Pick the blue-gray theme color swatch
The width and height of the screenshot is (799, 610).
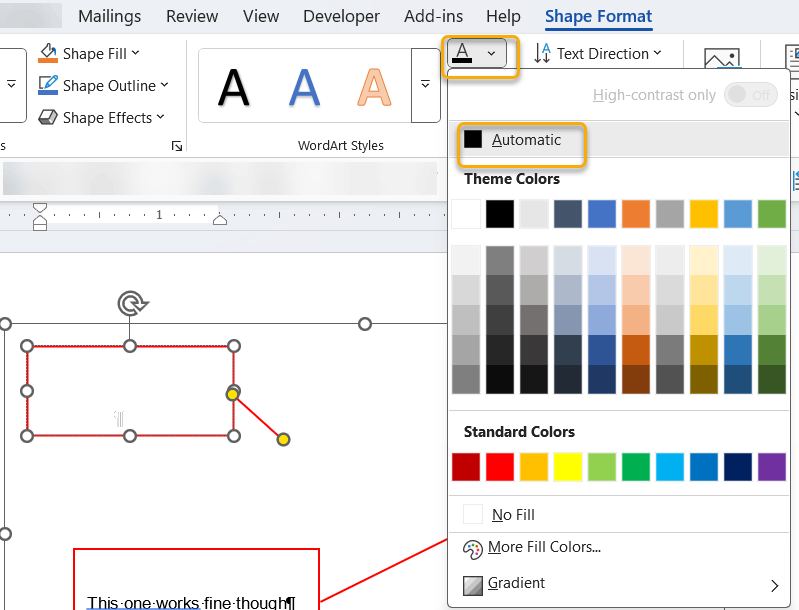pyautogui.click(x=568, y=214)
